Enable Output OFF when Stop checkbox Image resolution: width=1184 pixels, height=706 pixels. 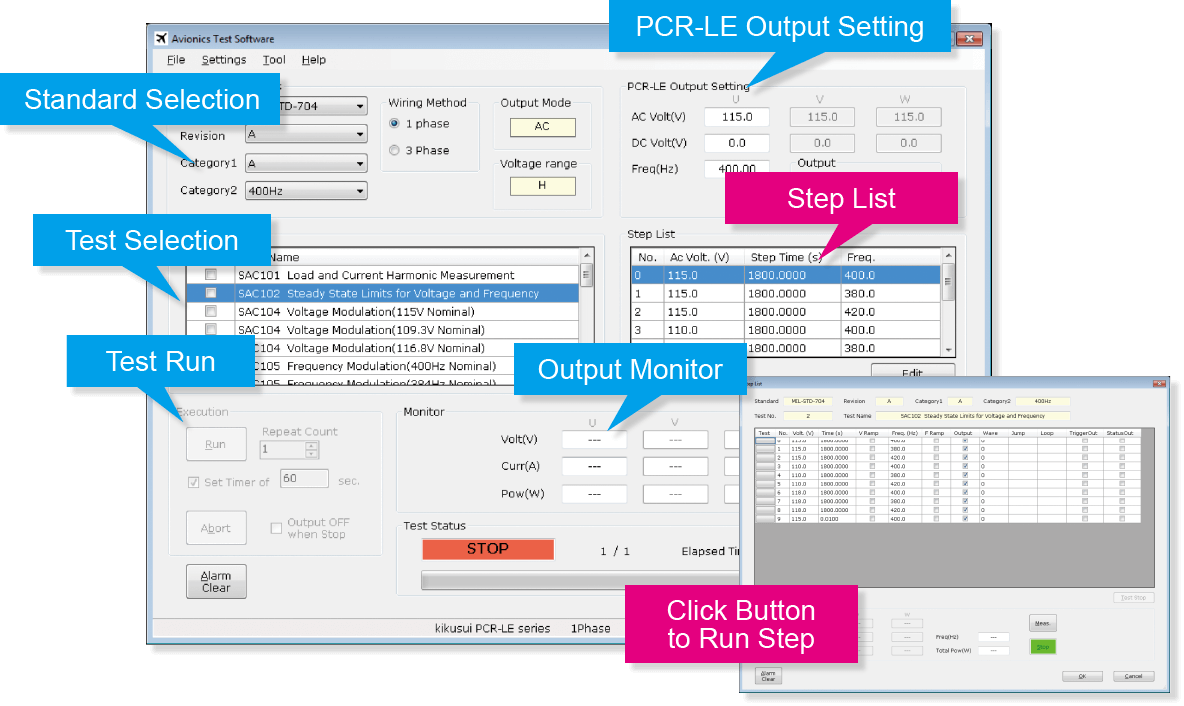coord(276,528)
